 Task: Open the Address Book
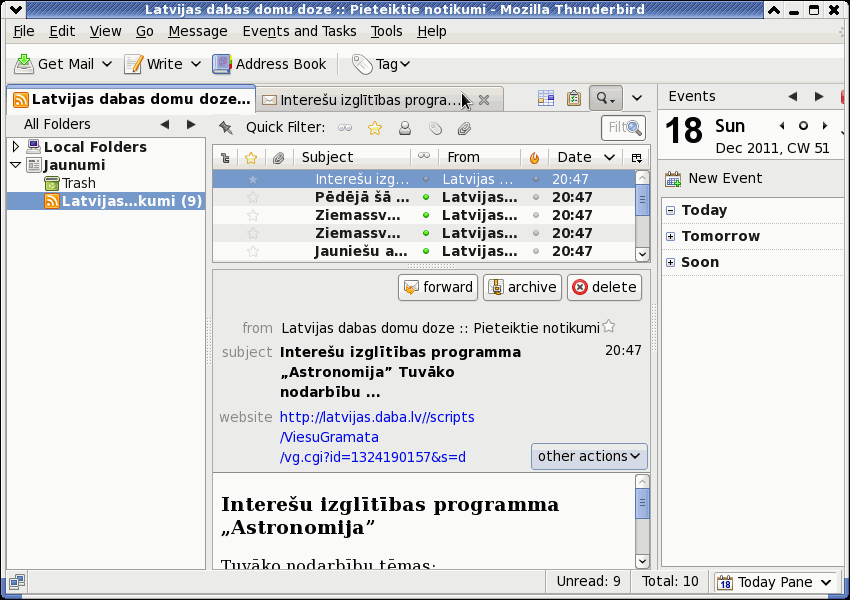pos(269,64)
